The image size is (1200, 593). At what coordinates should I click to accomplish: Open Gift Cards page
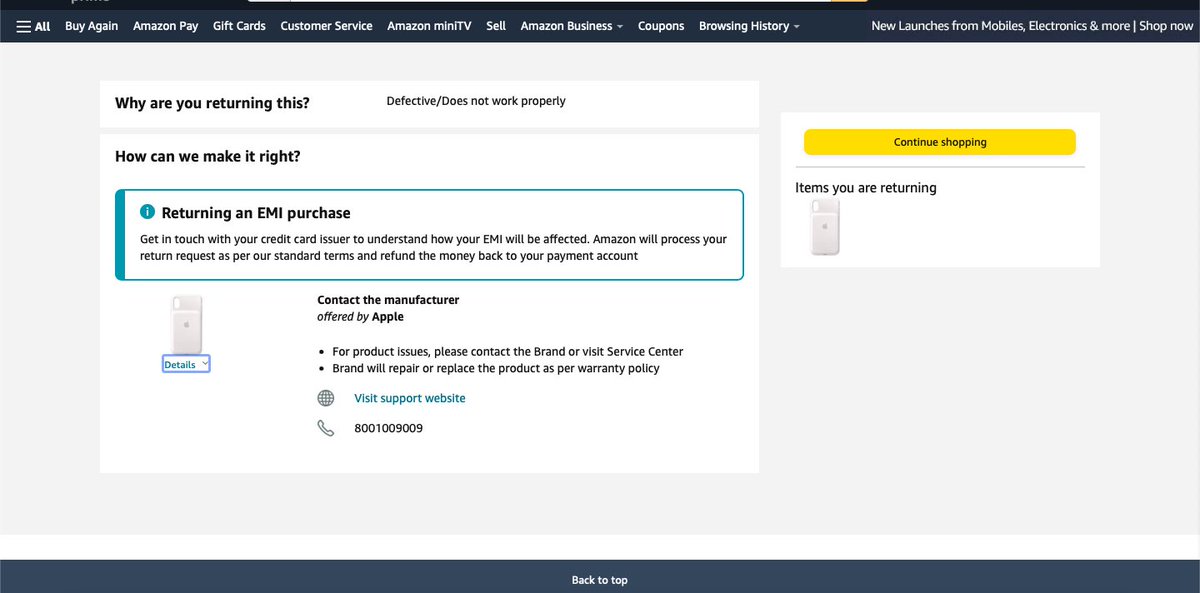coord(239,26)
